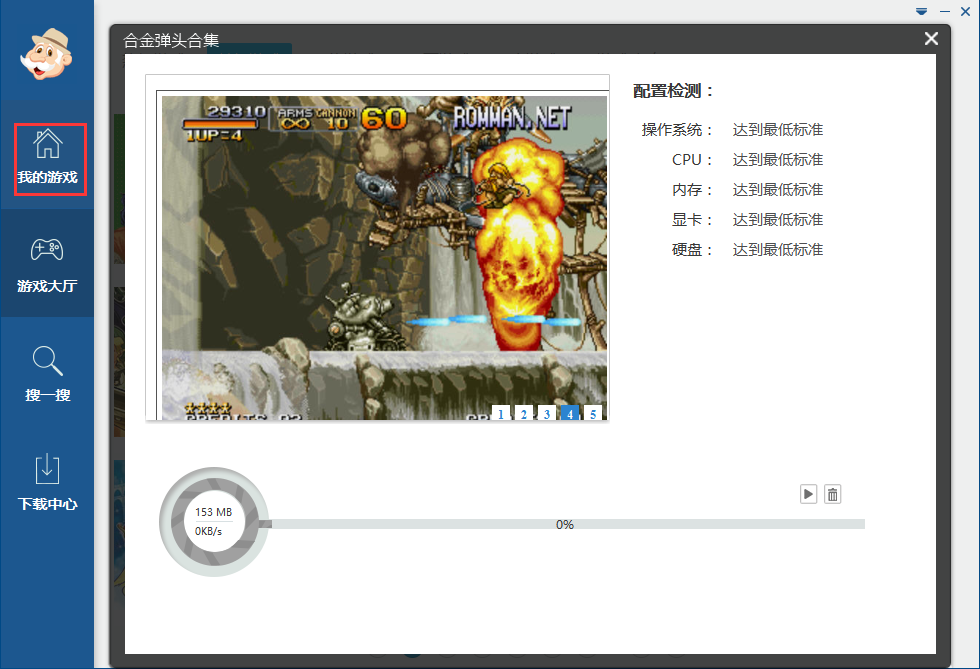Image resolution: width=980 pixels, height=669 pixels.
Task: Click the circular 153 MB download indicator
Action: [214, 522]
